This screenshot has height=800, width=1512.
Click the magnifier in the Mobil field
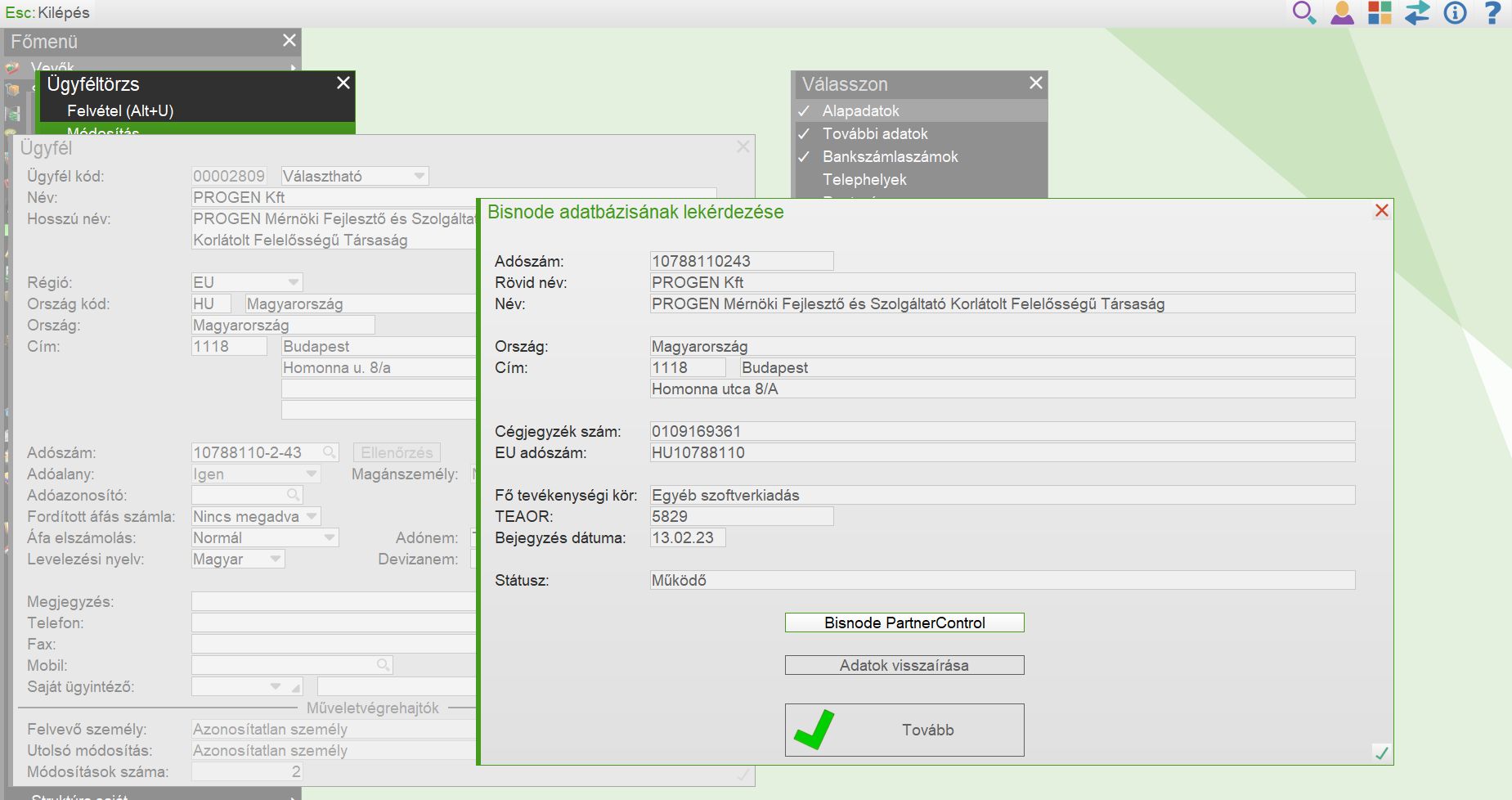click(x=383, y=665)
